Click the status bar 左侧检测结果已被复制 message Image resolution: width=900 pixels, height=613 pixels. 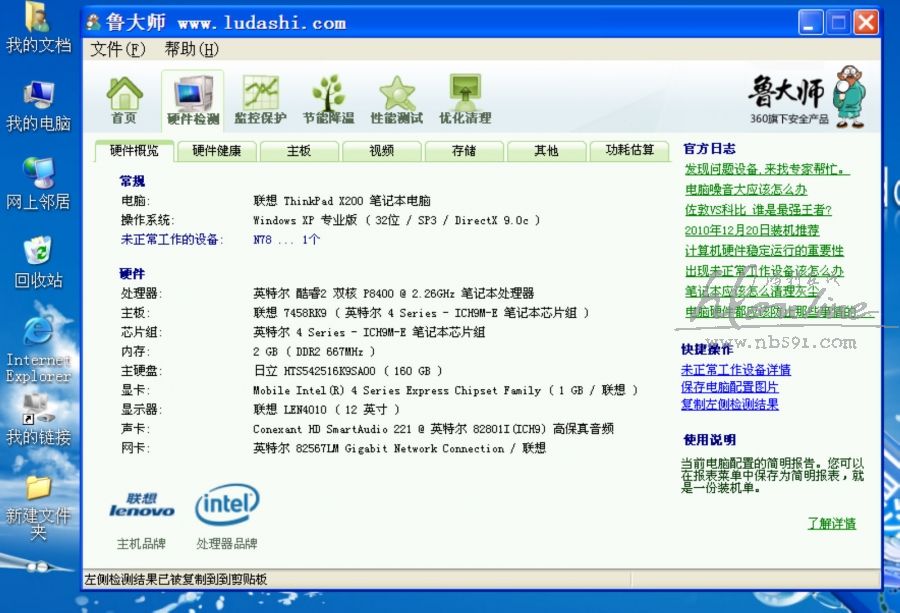tap(176, 579)
